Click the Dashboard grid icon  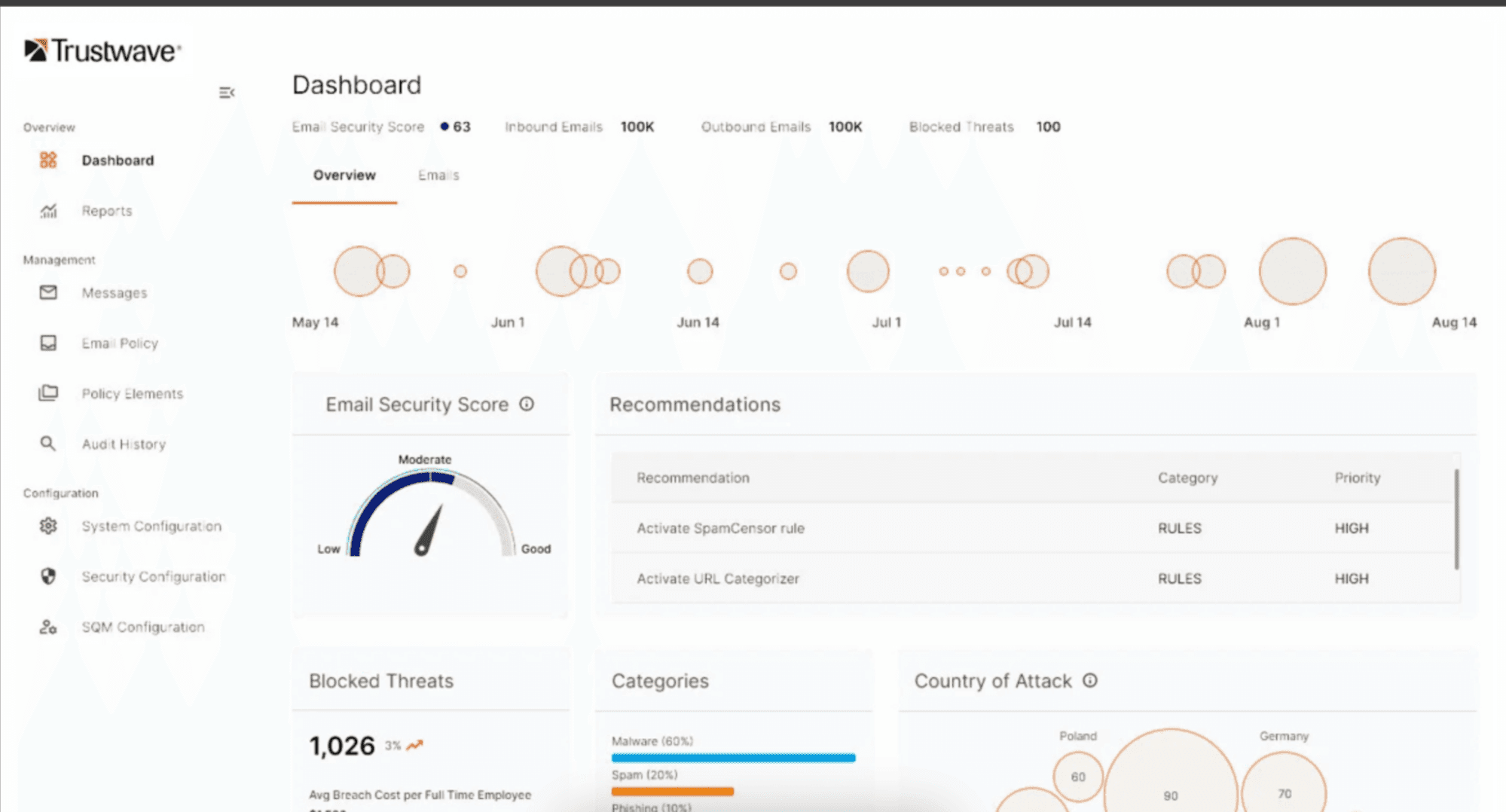(x=48, y=160)
